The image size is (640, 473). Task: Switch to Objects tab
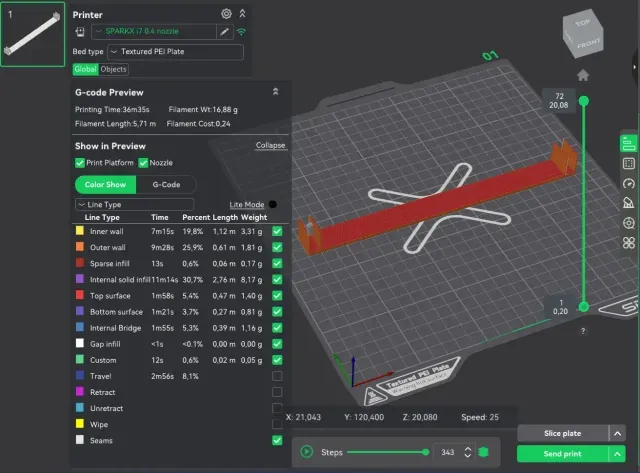(x=113, y=69)
